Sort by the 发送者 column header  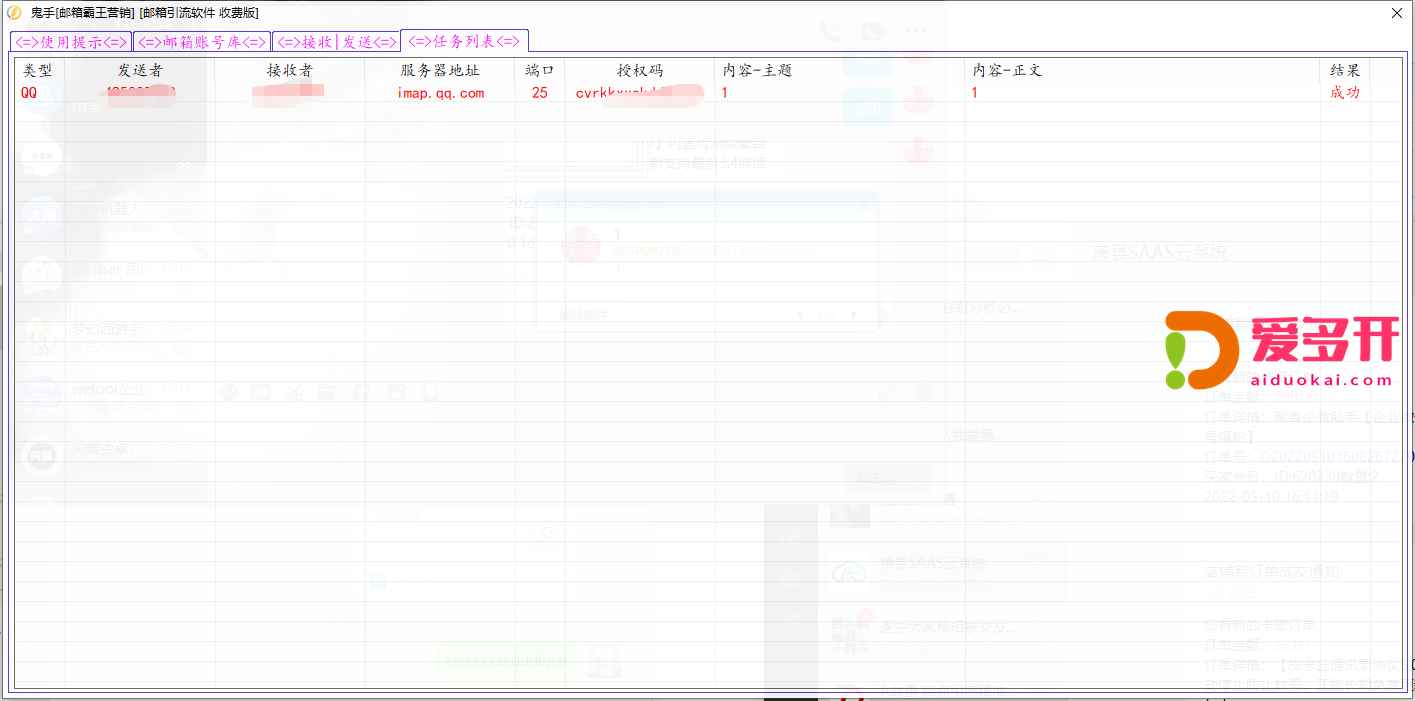coord(140,71)
